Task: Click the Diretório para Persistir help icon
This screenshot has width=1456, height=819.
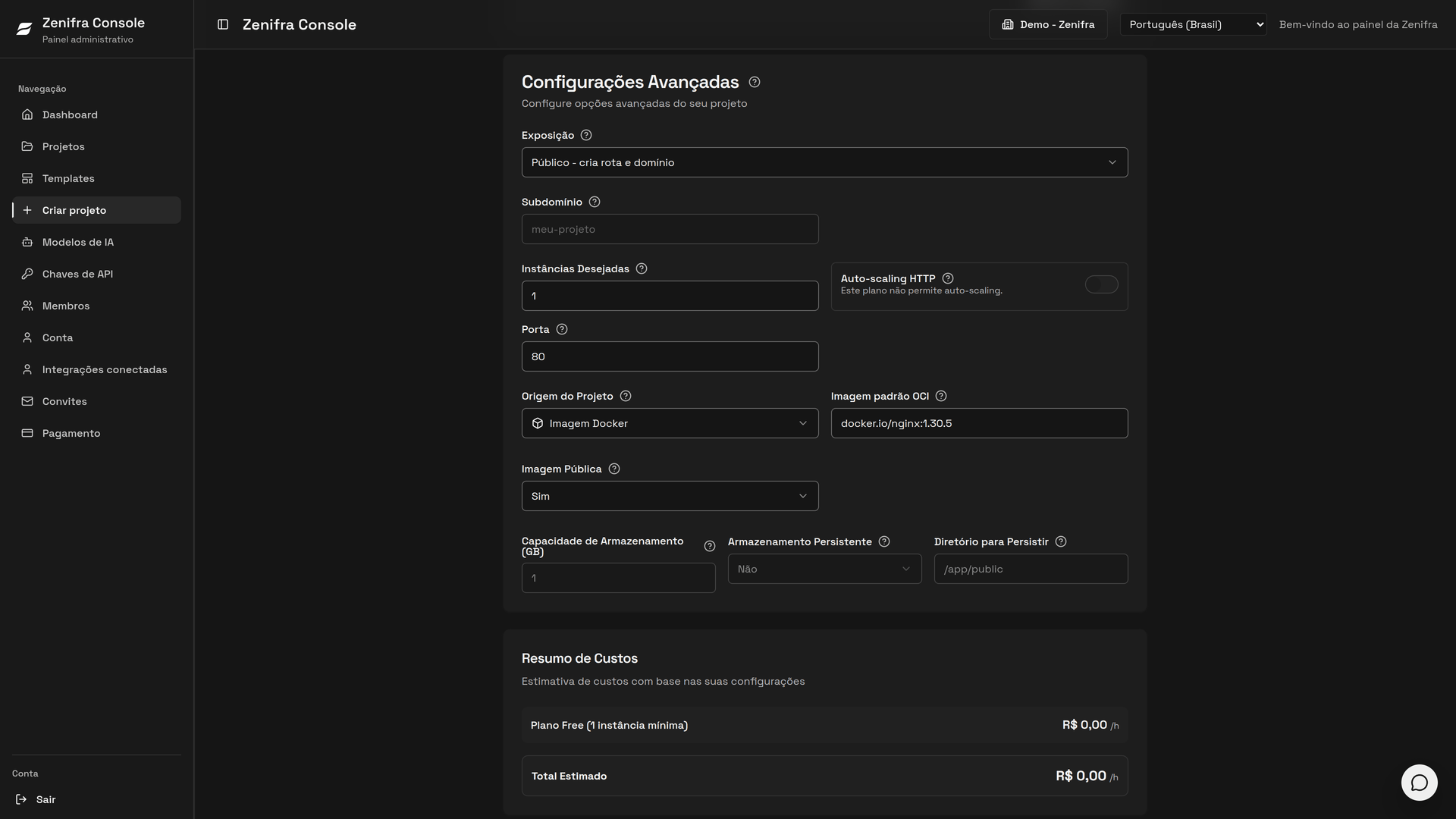Action: tap(1061, 541)
